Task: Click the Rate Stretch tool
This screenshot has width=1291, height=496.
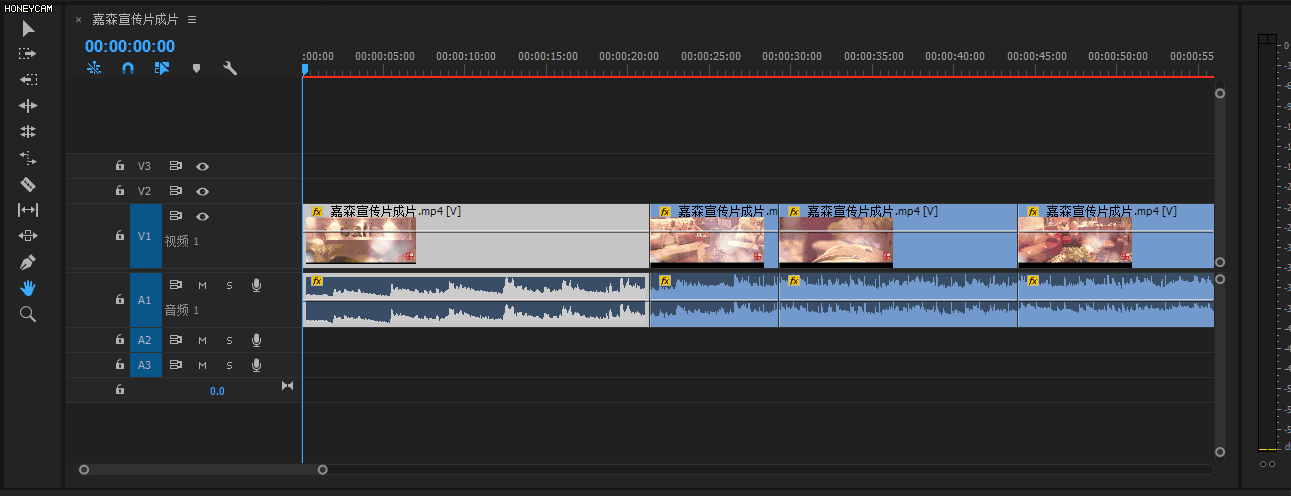Action: click(x=28, y=158)
